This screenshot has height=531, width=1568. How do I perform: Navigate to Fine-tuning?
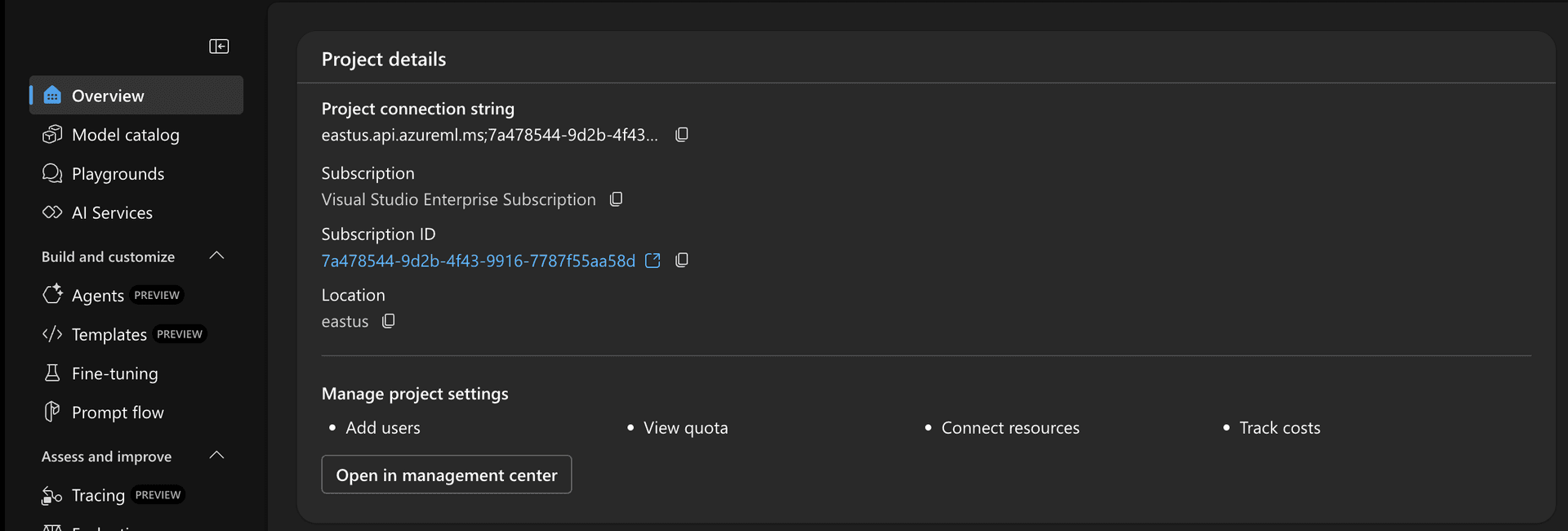(x=114, y=373)
